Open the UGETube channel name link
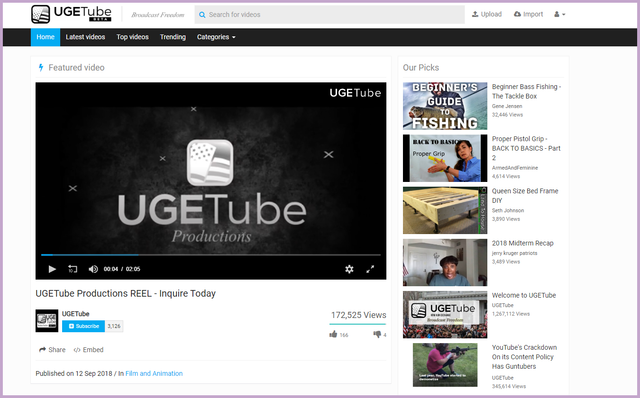Screen dimensions: 640x398 point(76,314)
